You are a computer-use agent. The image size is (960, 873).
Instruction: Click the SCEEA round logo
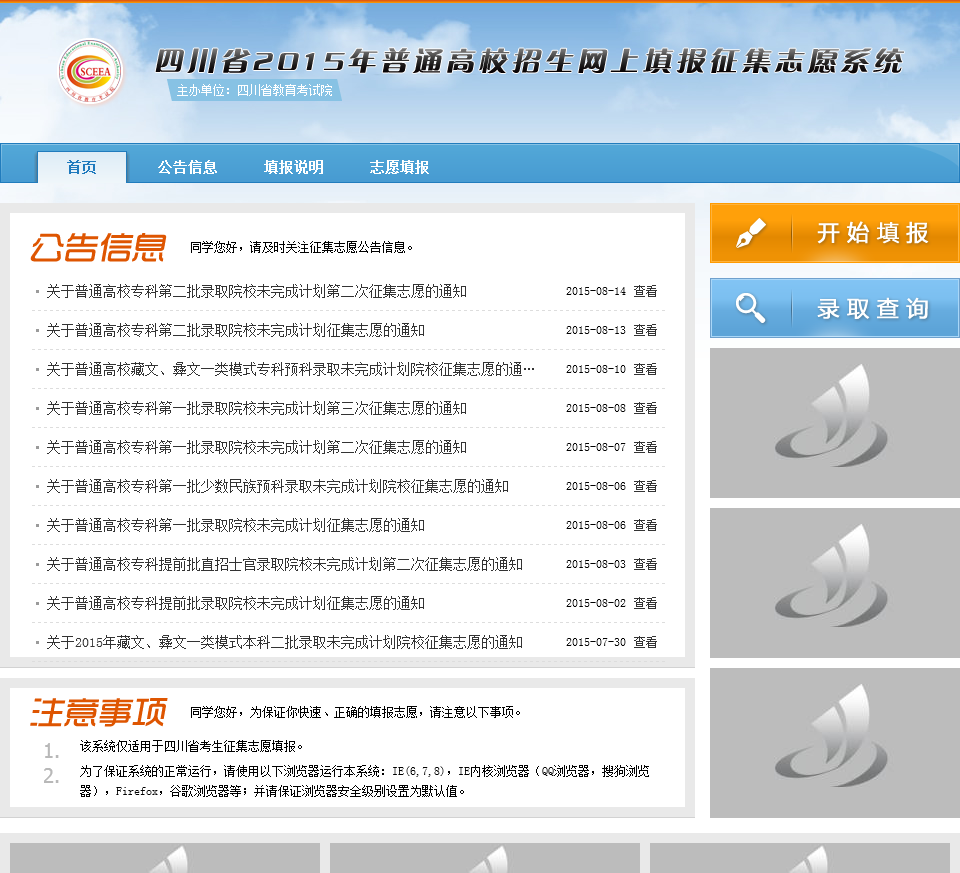click(x=91, y=71)
